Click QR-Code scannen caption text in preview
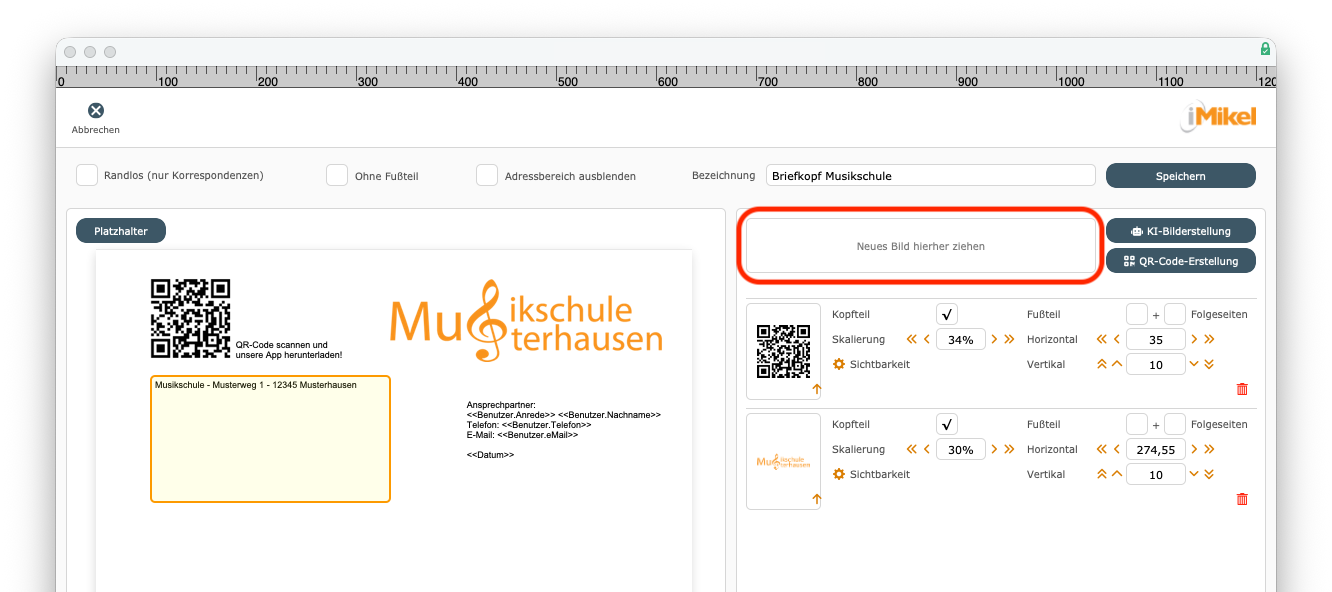Screen dimensions: 1332x592 click(289, 350)
